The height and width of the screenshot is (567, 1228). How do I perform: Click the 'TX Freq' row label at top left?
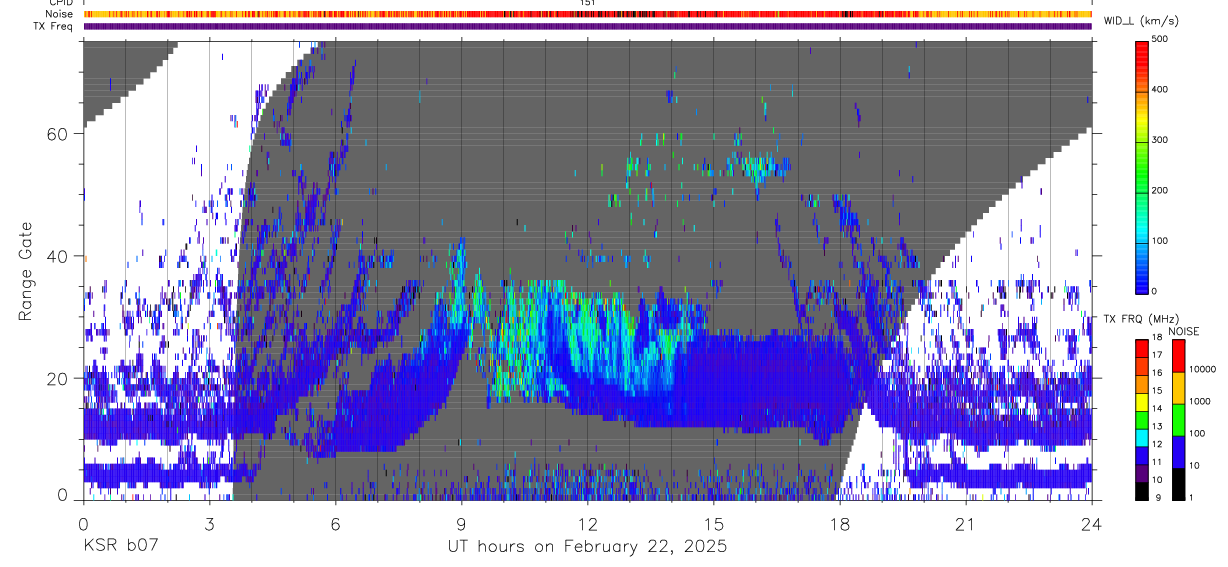tap(55, 26)
